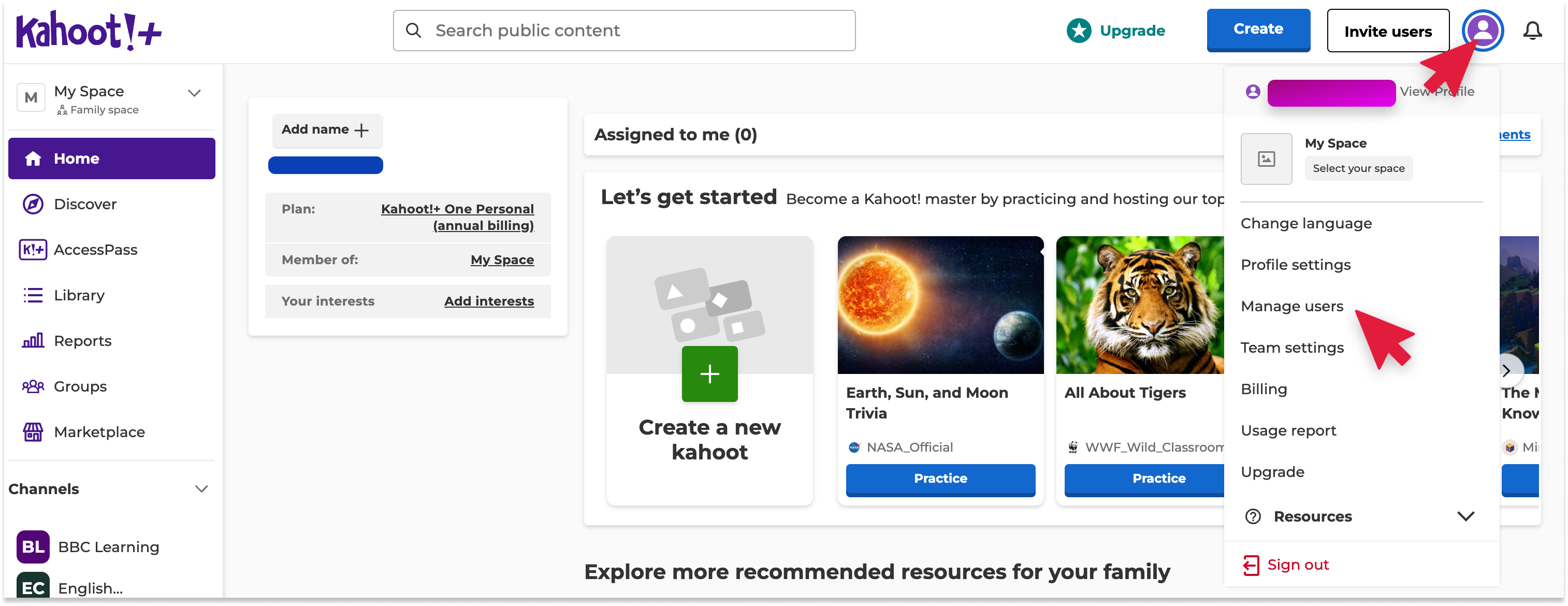
Task: Click the Let's get started heading
Action: click(688, 197)
